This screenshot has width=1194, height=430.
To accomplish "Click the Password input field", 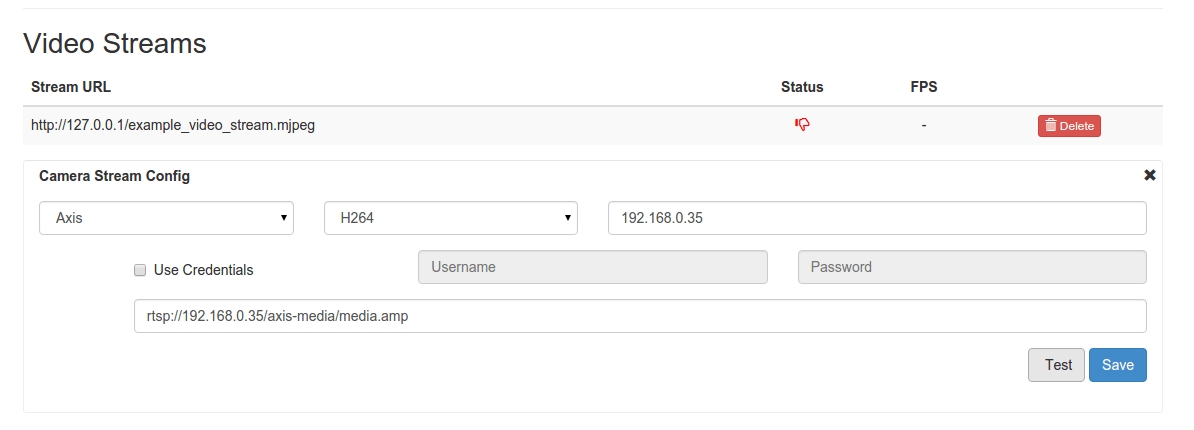I will tap(972, 267).
